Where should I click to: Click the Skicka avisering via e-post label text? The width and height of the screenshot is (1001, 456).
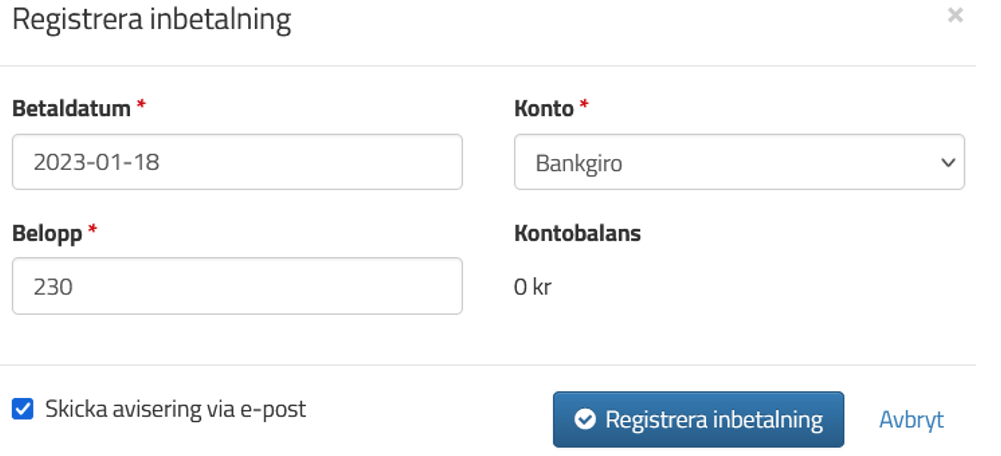click(176, 409)
